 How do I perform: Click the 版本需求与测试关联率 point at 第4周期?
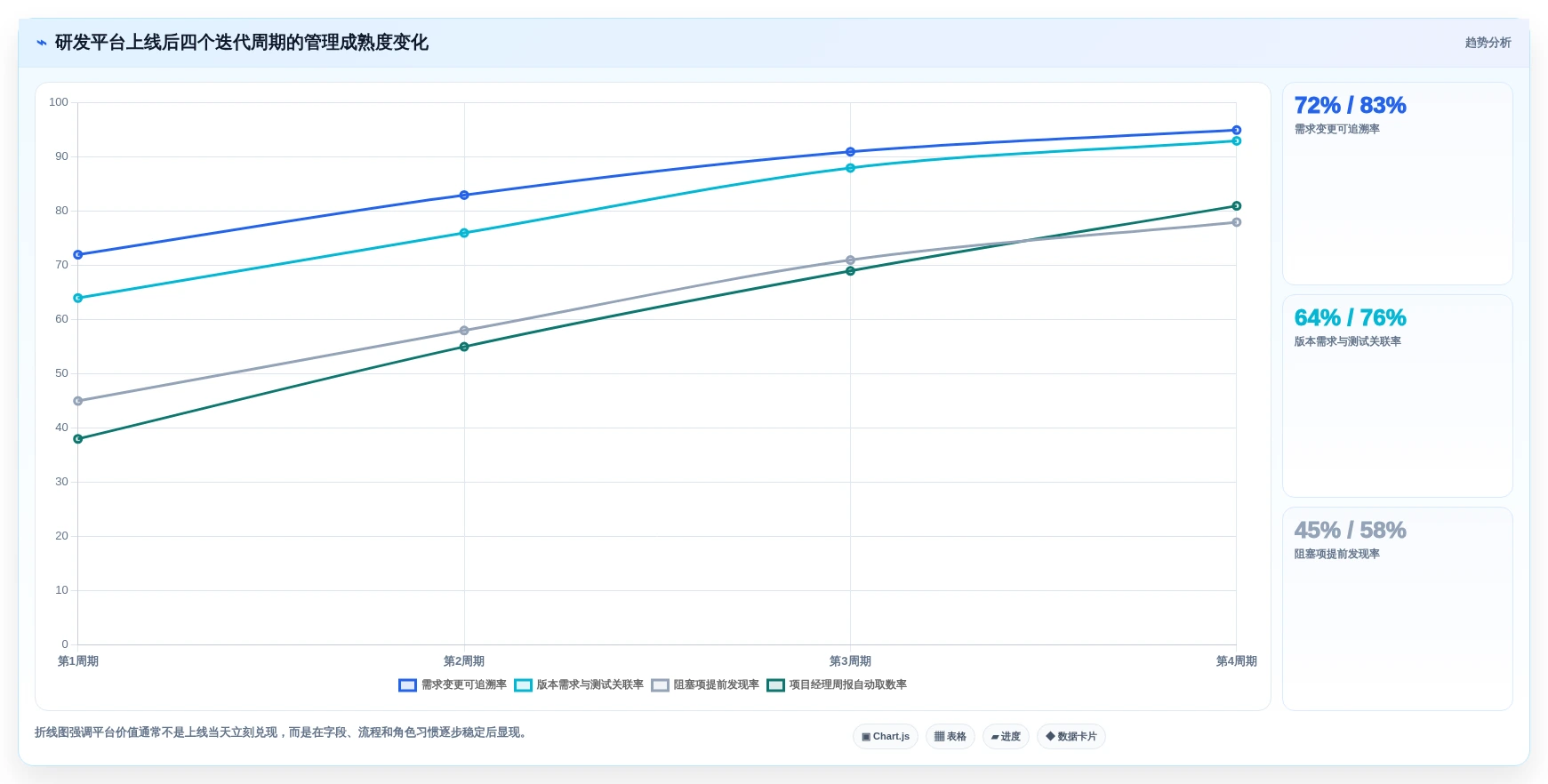tap(1236, 141)
